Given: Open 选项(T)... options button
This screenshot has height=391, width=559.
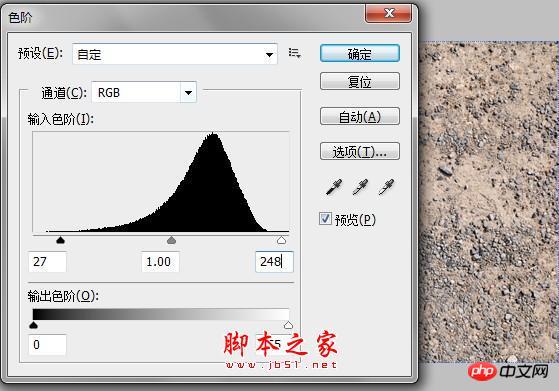Looking at the screenshot, I should point(360,151).
